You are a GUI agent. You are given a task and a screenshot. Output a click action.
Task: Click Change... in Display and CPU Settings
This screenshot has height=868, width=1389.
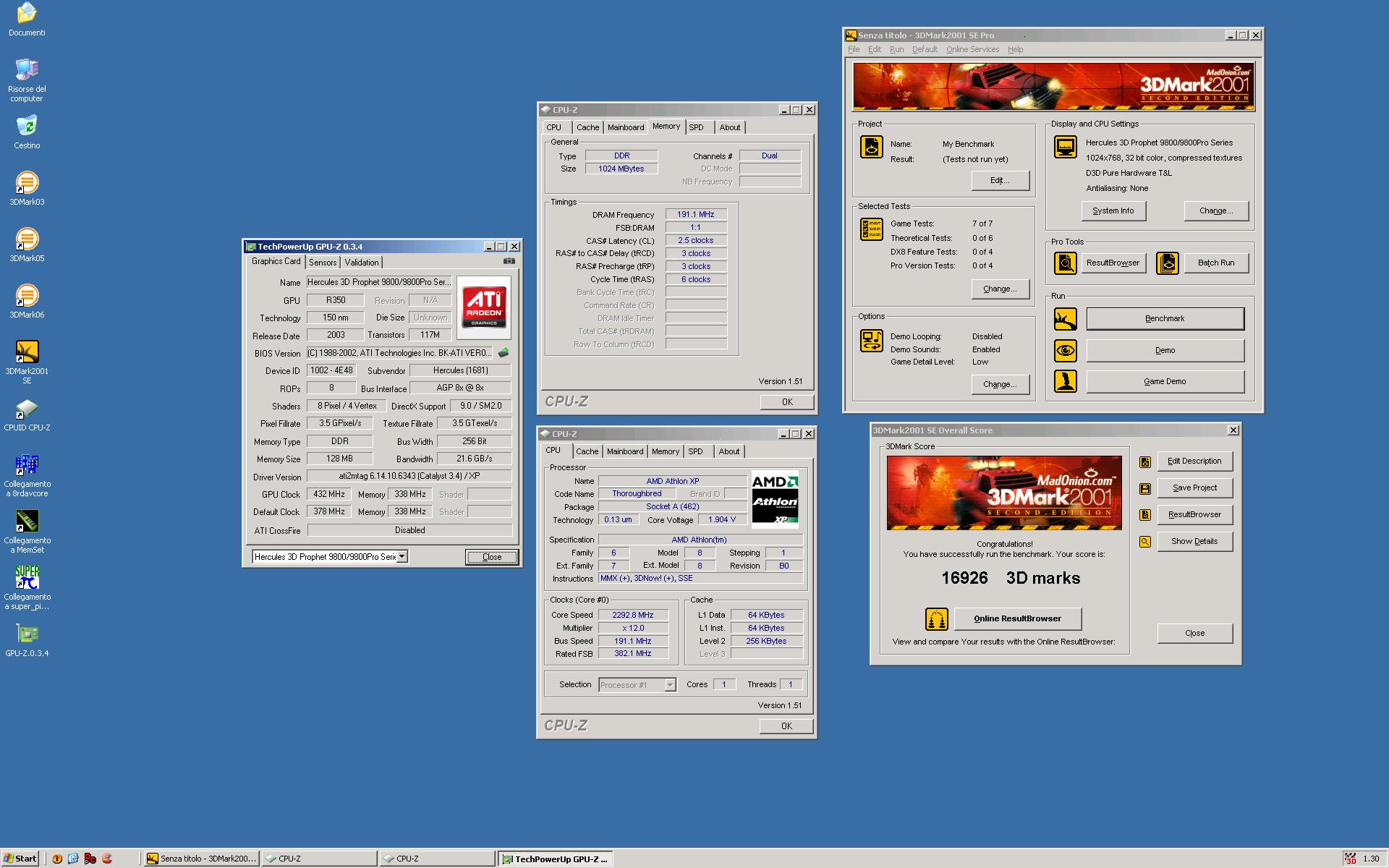(1216, 210)
